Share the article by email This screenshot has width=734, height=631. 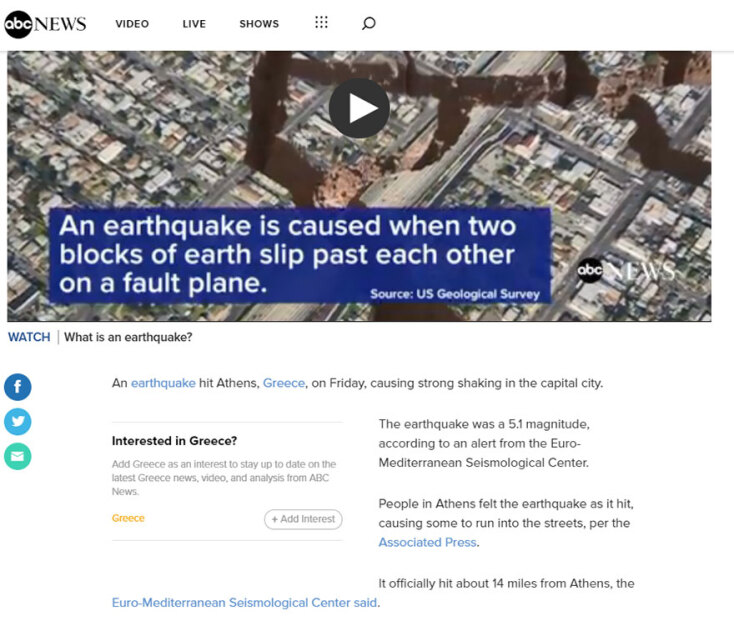pos(18,456)
